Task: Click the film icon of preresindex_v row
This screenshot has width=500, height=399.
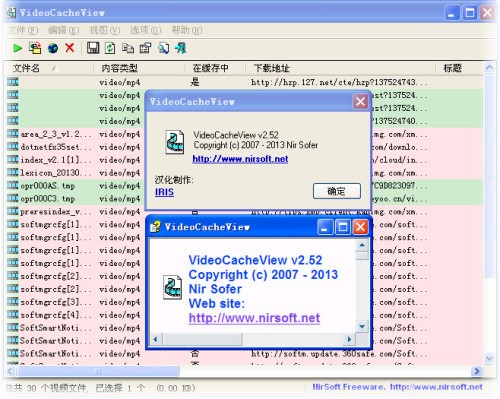Action: point(13,211)
